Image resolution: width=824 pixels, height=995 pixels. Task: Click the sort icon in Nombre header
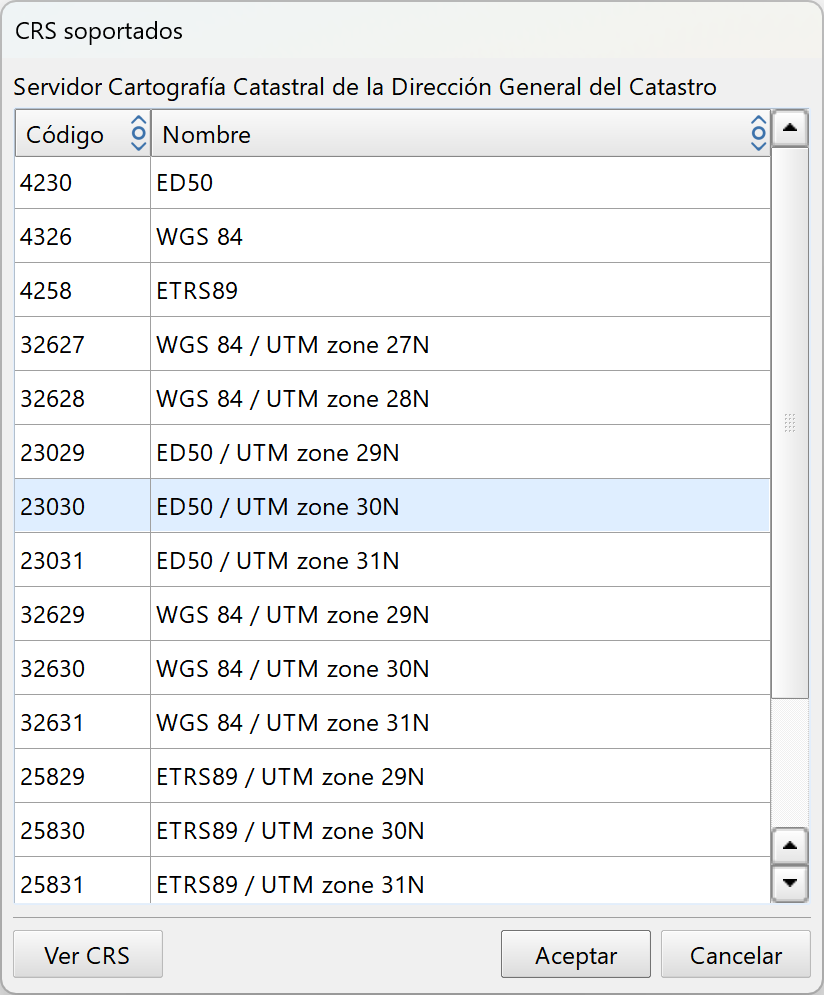coord(758,133)
